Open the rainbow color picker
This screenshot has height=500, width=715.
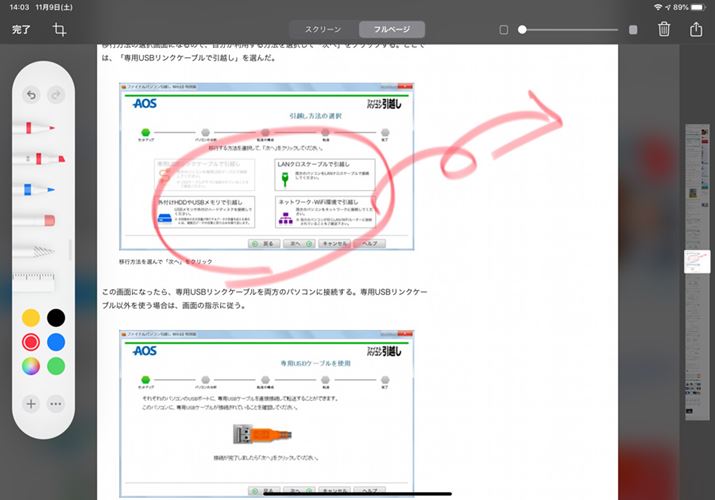pyautogui.click(x=31, y=366)
